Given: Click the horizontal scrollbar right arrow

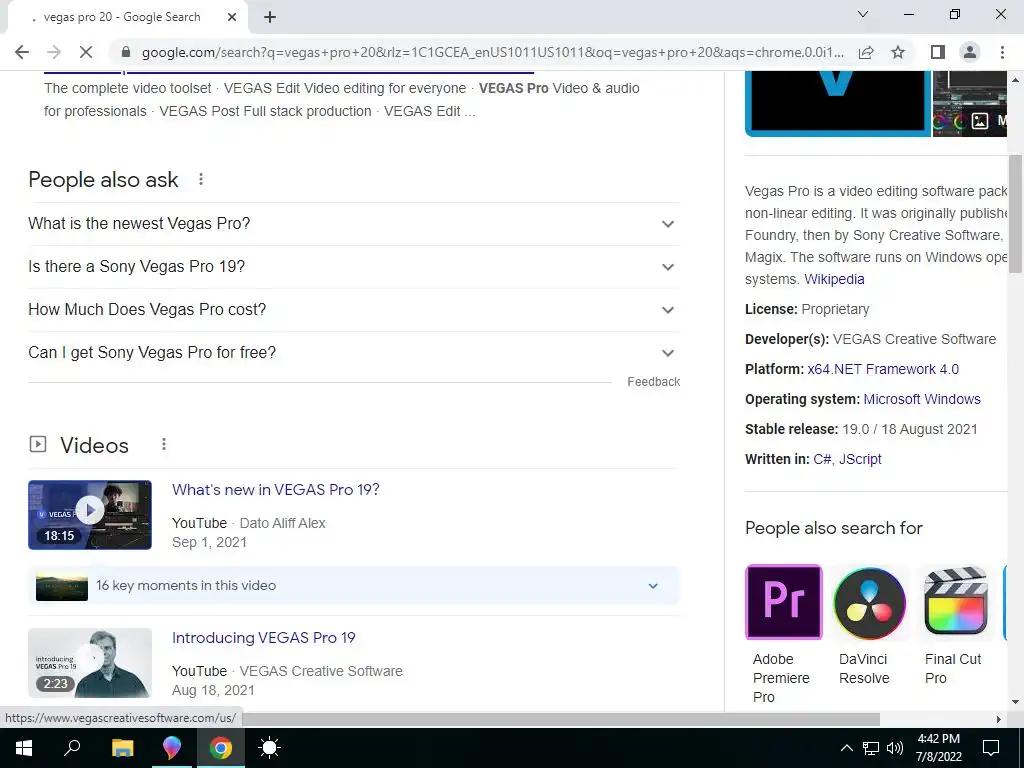Looking at the screenshot, I should click(999, 719).
